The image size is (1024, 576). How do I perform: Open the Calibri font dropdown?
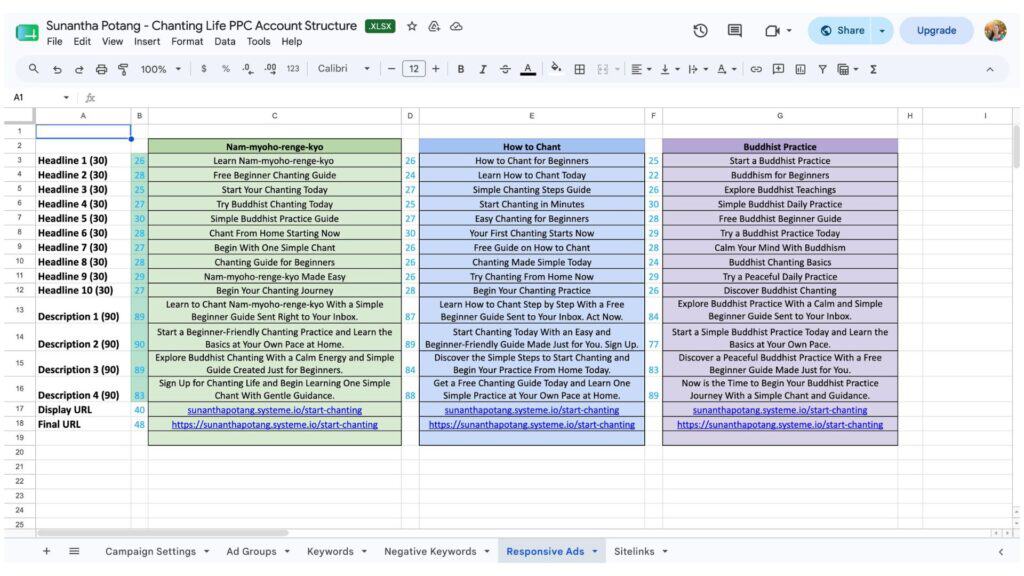(344, 69)
